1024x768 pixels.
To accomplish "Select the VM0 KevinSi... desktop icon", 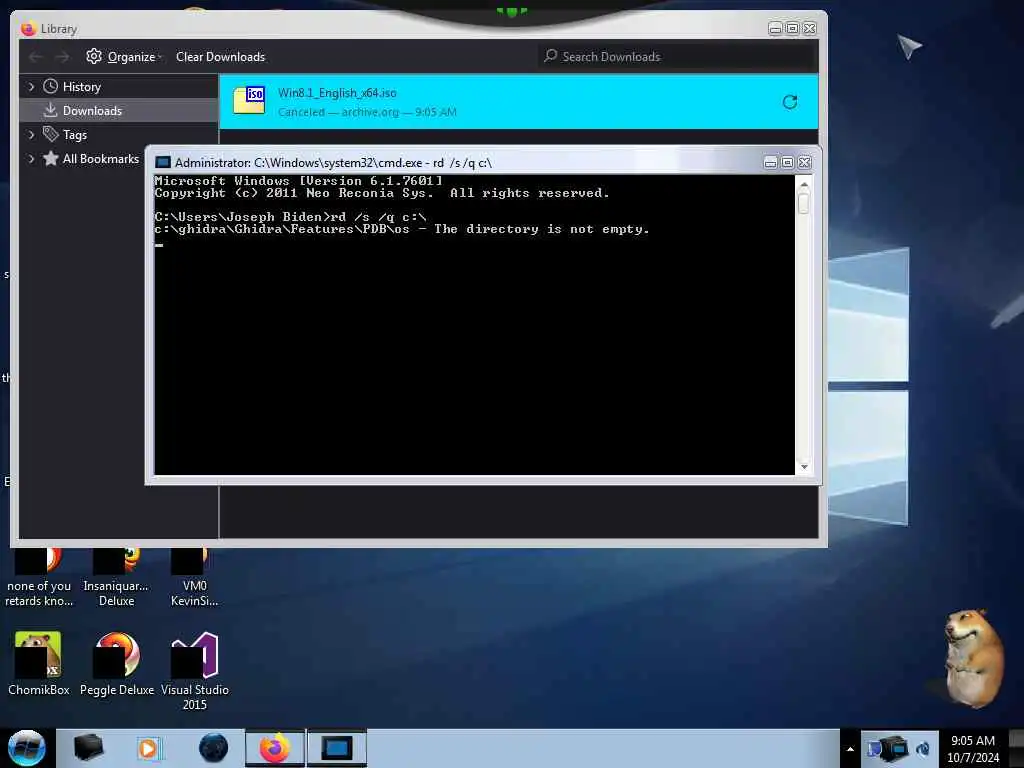I will 195,578.
